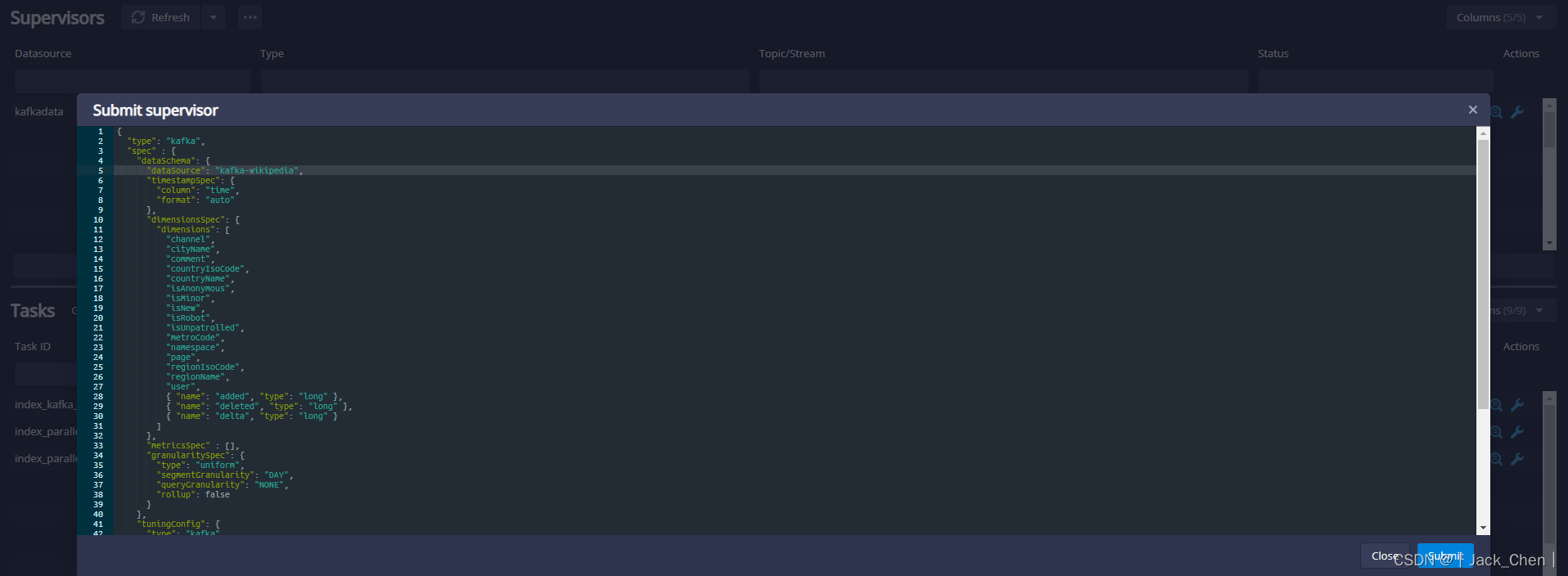Click the "queryGranularity": "NONE" line
Viewport: 1568px width, 576px height.
tap(222, 485)
